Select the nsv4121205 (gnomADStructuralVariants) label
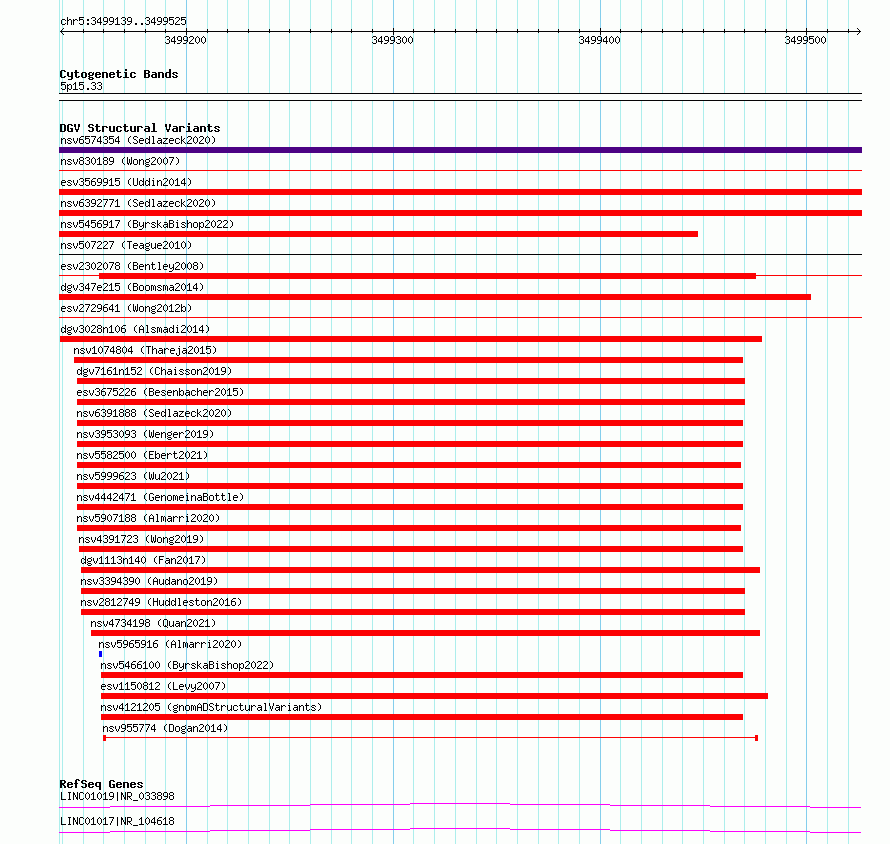This screenshot has height=844, width=890. (211, 707)
